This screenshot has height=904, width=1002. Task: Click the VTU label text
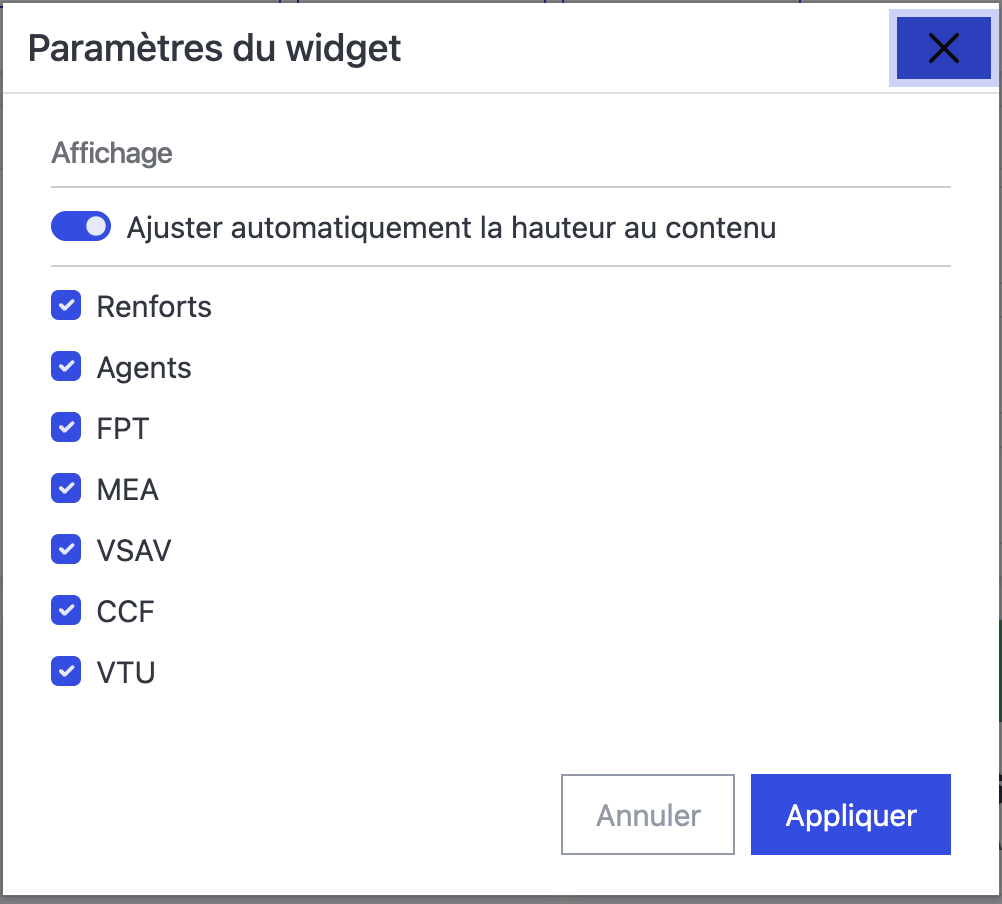(x=126, y=673)
